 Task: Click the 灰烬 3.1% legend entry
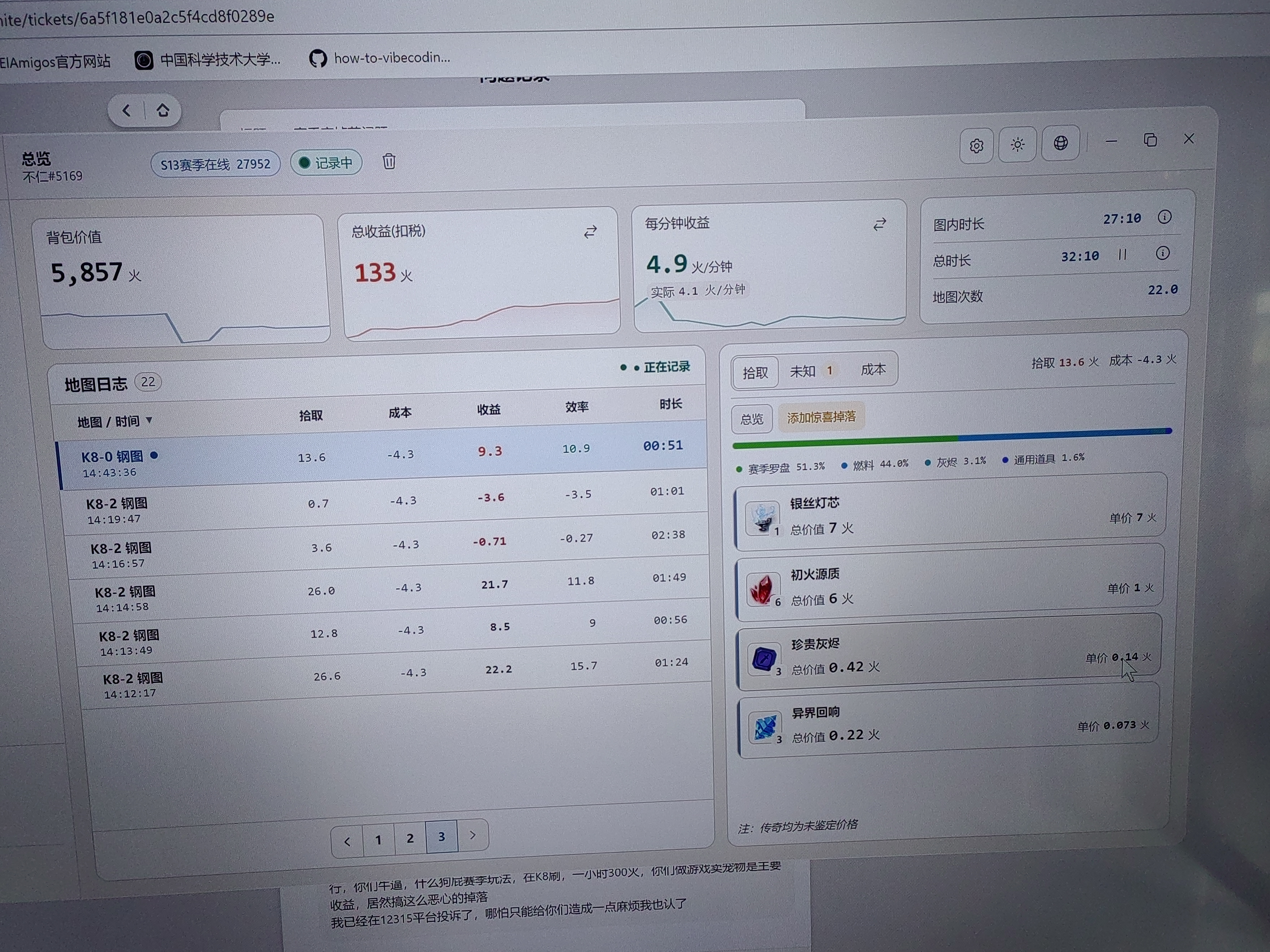(956, 461)
